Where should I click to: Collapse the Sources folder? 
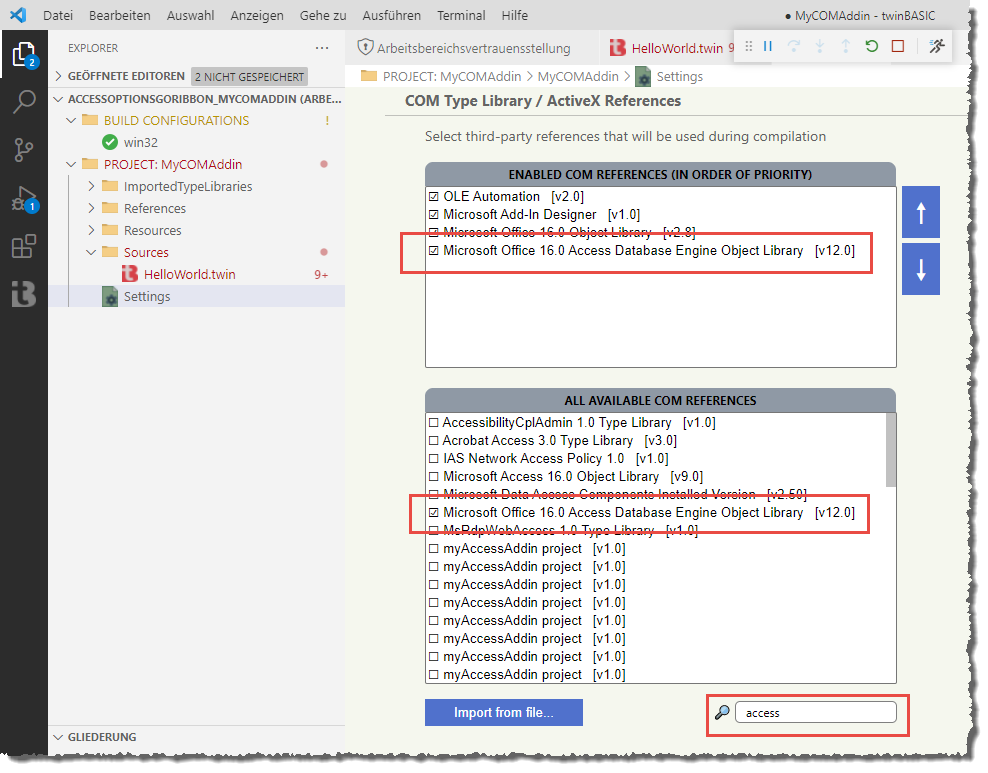92,252
